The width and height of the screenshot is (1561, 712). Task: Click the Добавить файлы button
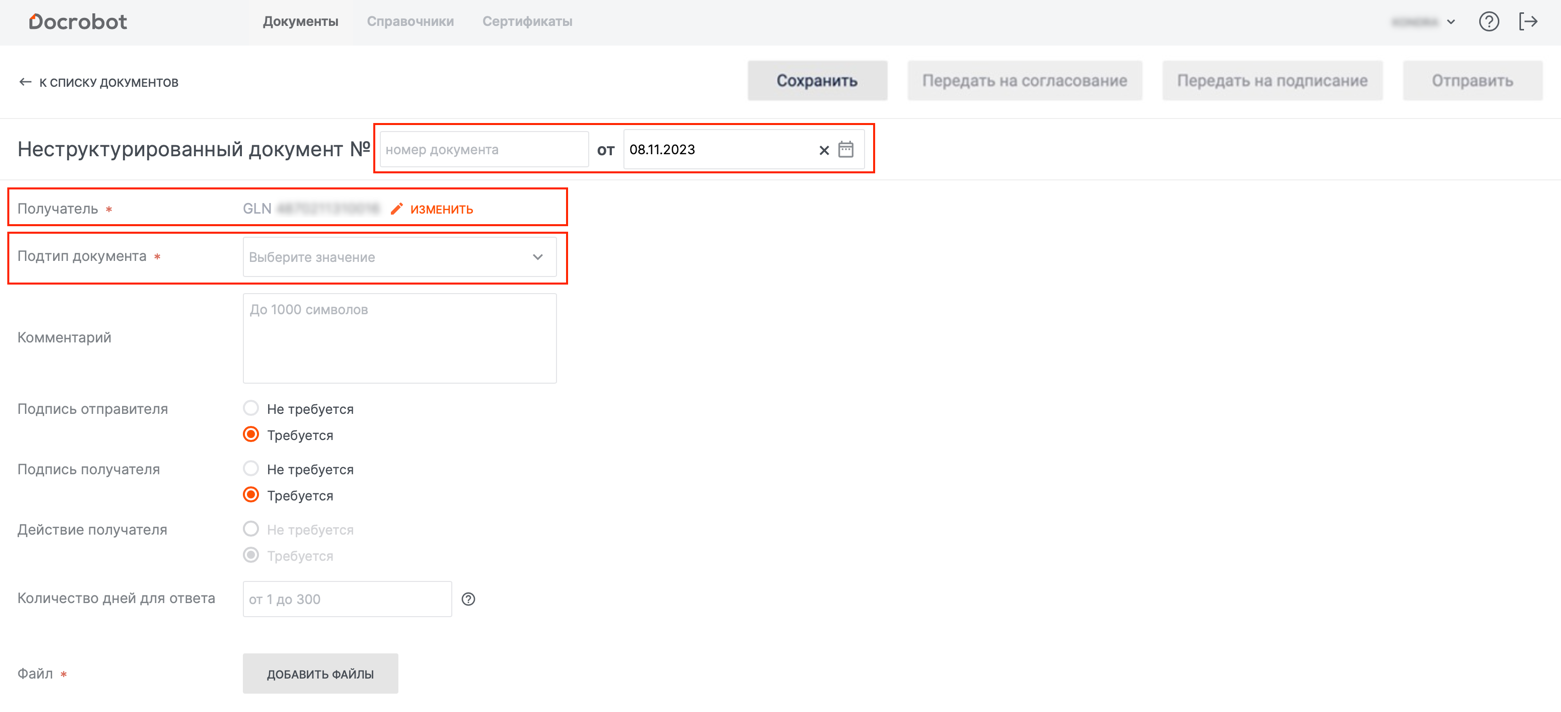pos(320,674)
